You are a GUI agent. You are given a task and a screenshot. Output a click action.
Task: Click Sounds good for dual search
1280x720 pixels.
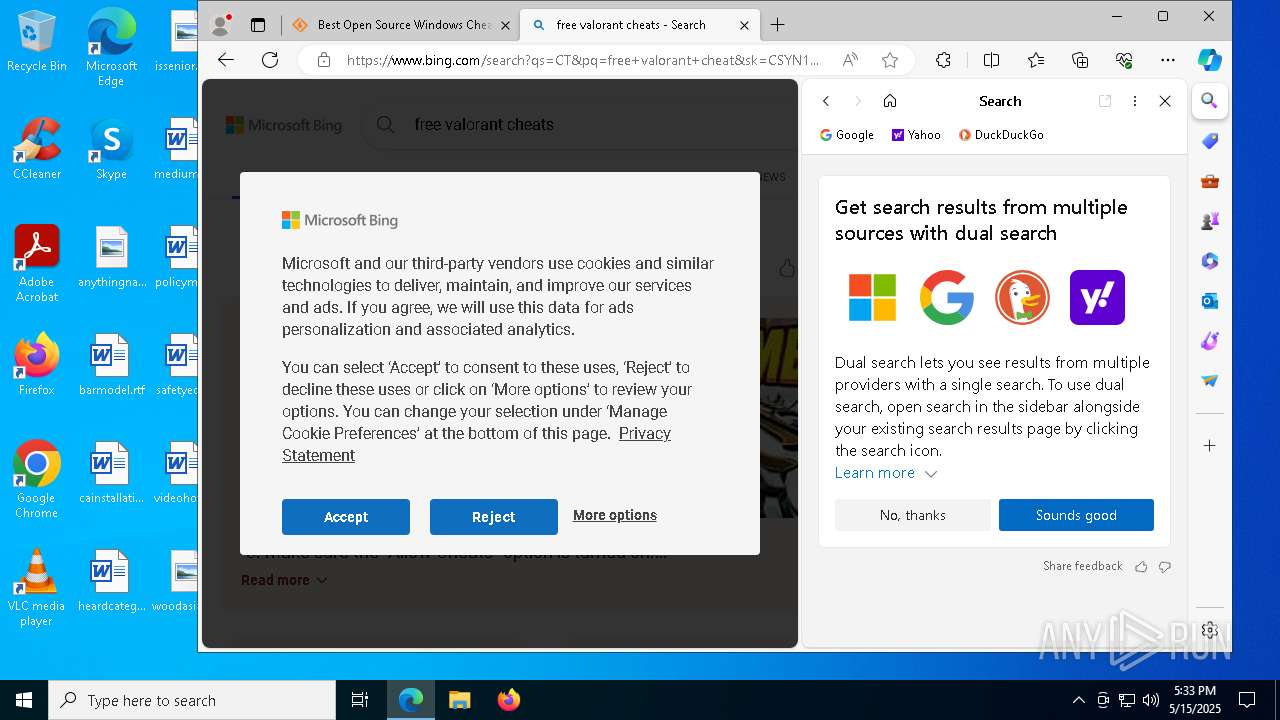coord(1076,515)
